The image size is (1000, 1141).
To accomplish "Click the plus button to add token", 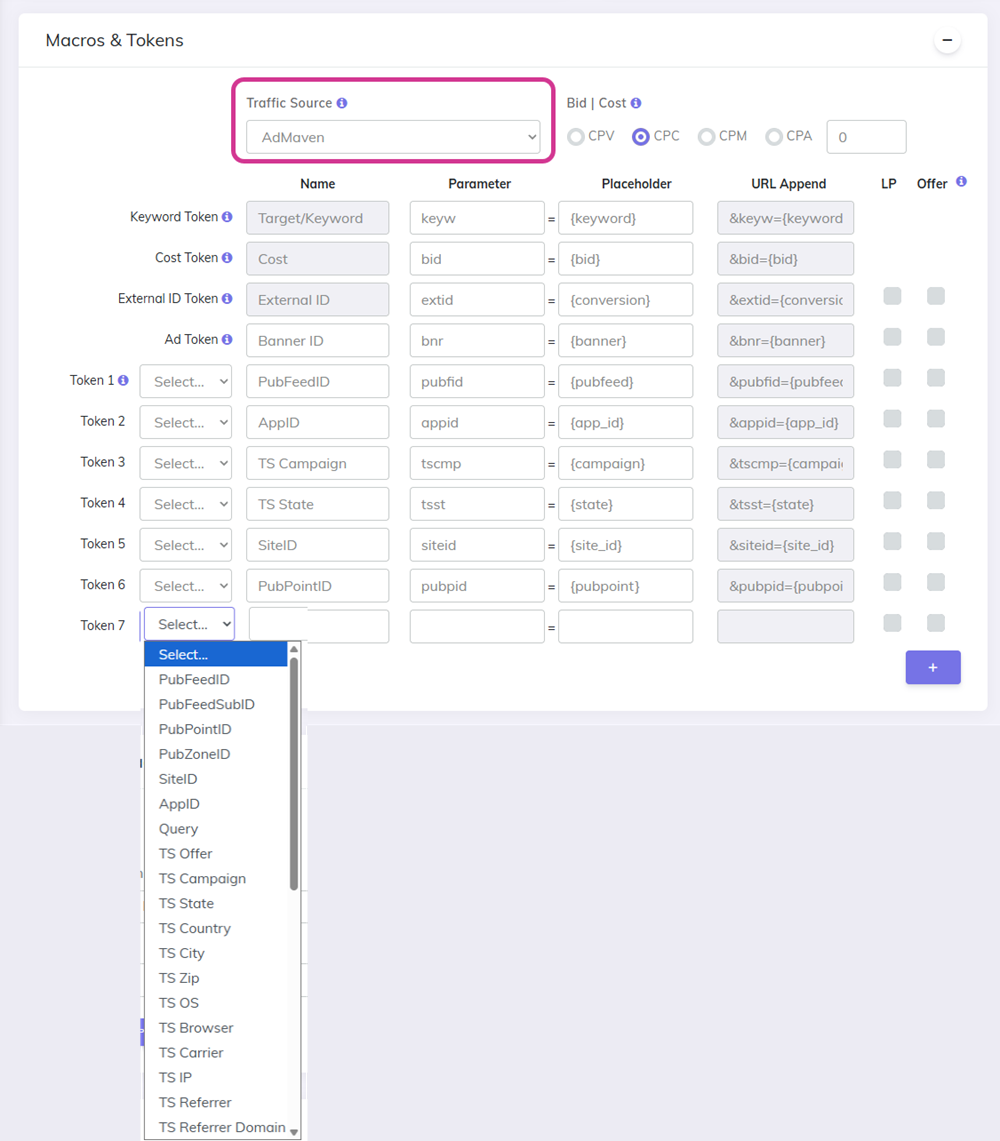I will (932, 667).
